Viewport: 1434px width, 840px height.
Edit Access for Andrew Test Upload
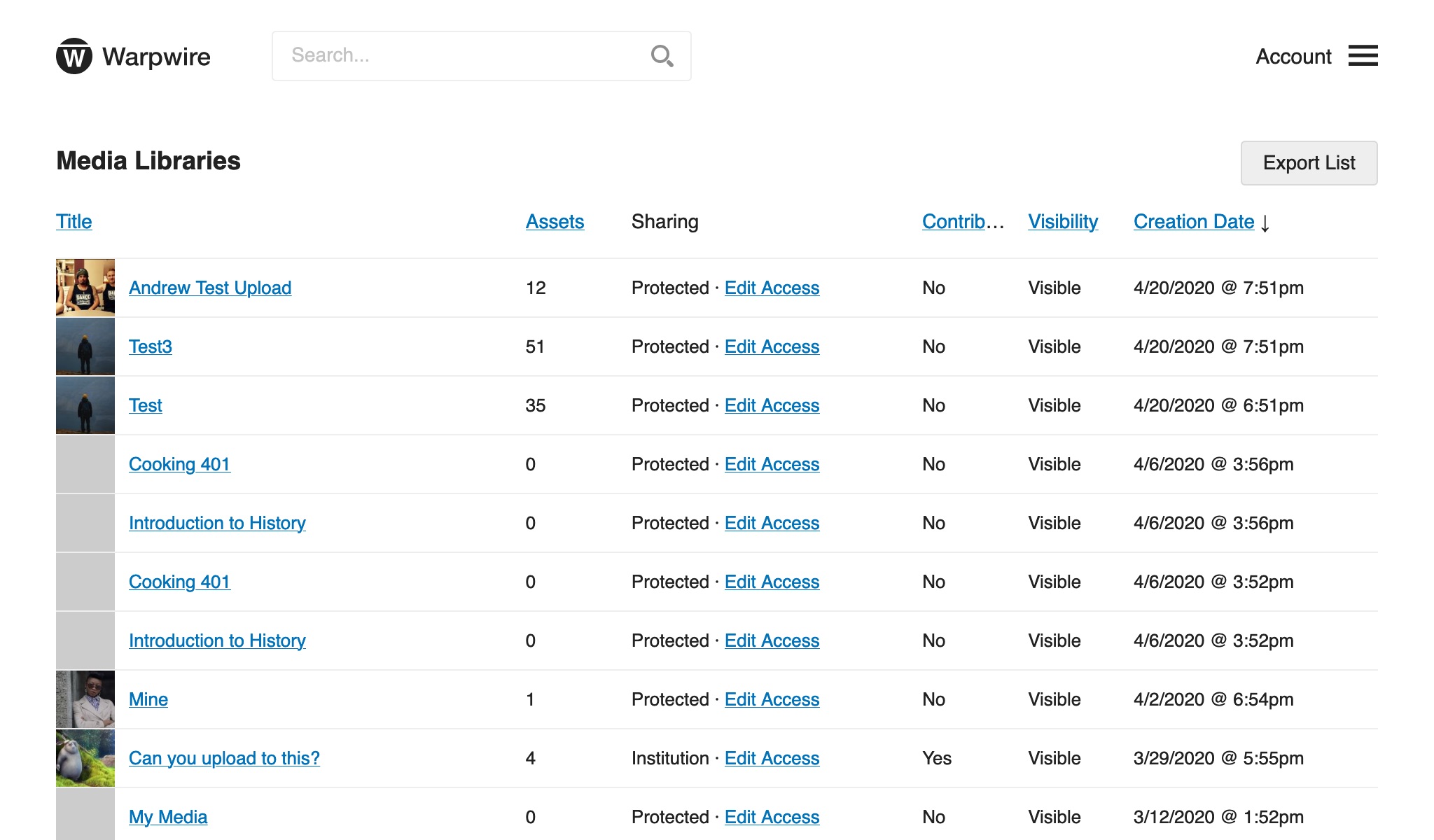tap(772, 288)
